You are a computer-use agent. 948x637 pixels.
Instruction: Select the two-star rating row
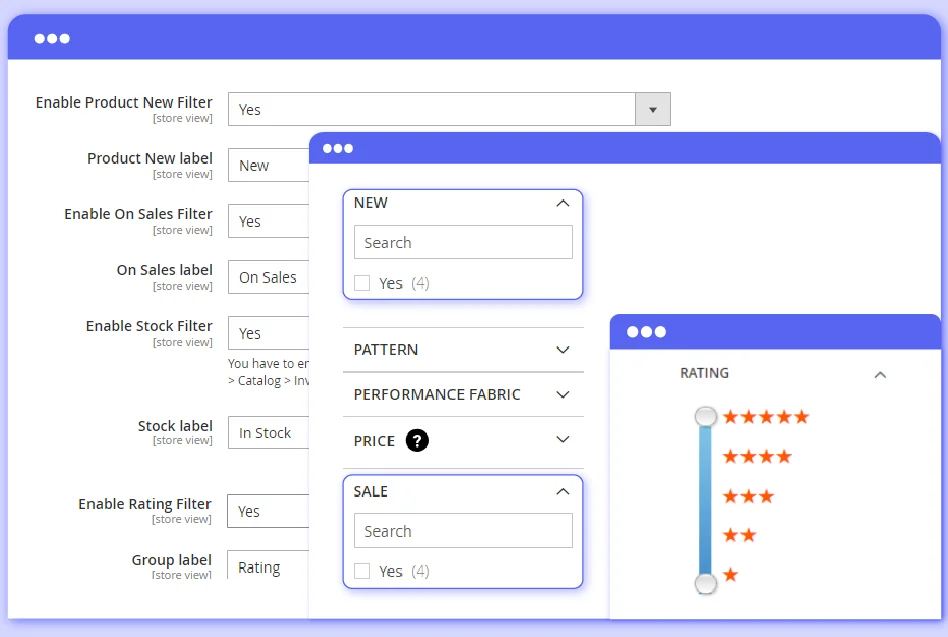[739, 536]
